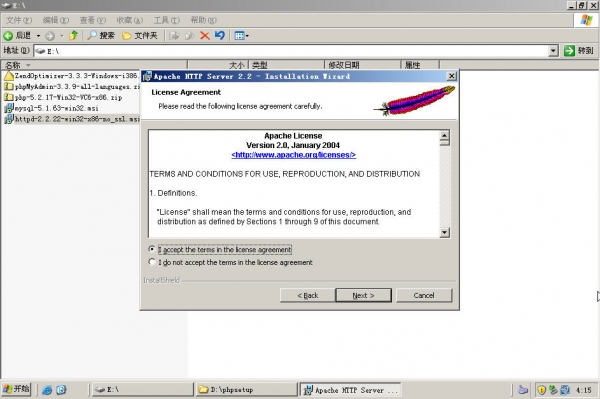600x399 pixels.
Task: Switch to D:\phpsetup taskbar window
Action: (247, 389)
